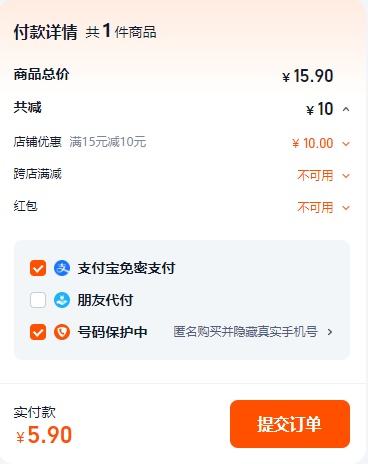Expand 店铺优惠 discount options

346,144
